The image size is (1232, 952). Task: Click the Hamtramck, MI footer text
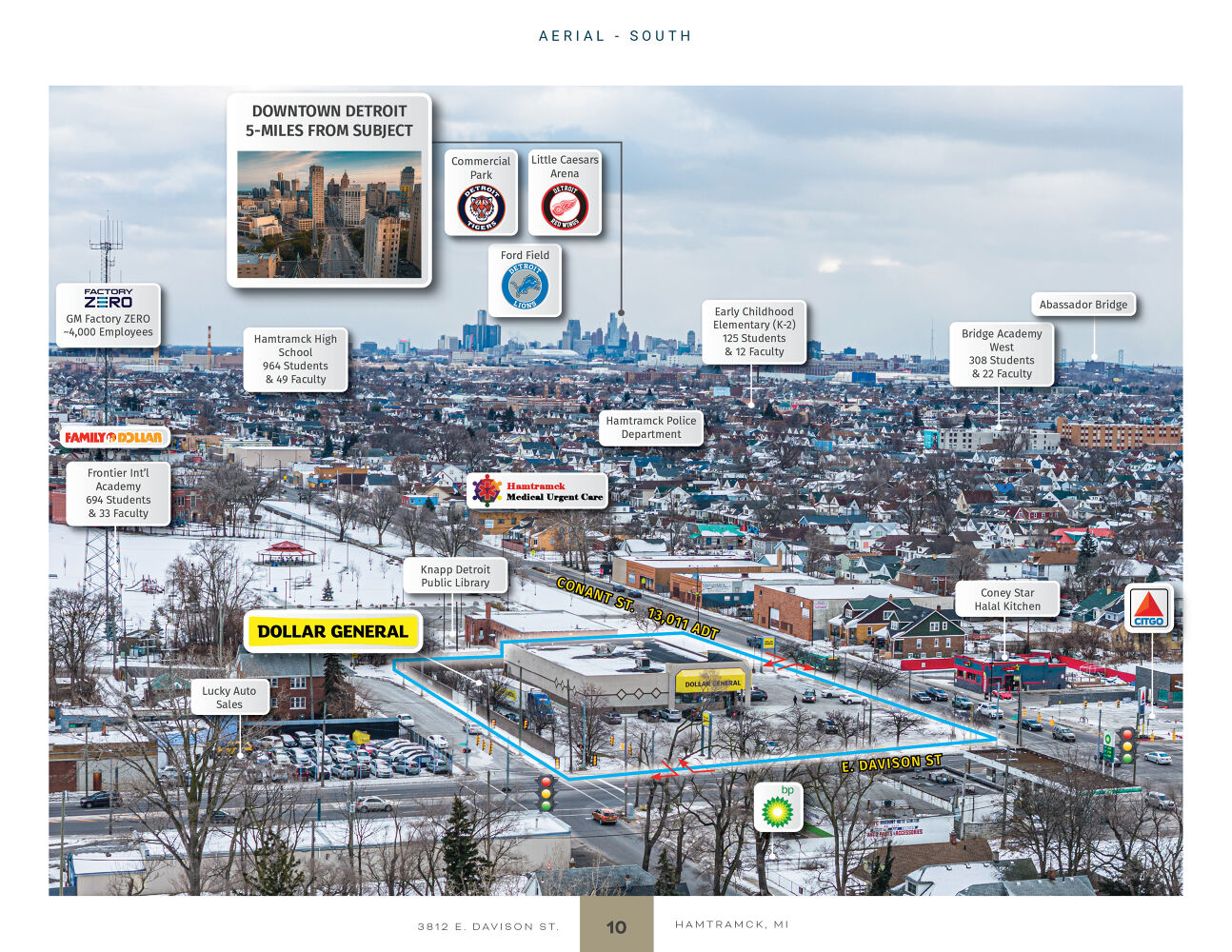click(x=732, y=924)
